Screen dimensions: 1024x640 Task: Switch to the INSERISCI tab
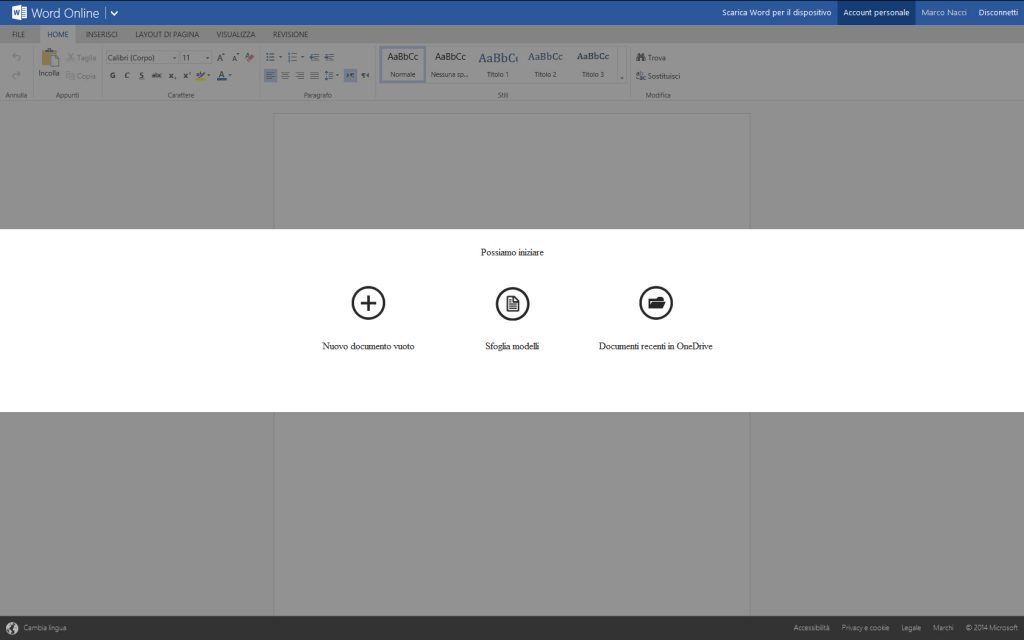(101, 35)
